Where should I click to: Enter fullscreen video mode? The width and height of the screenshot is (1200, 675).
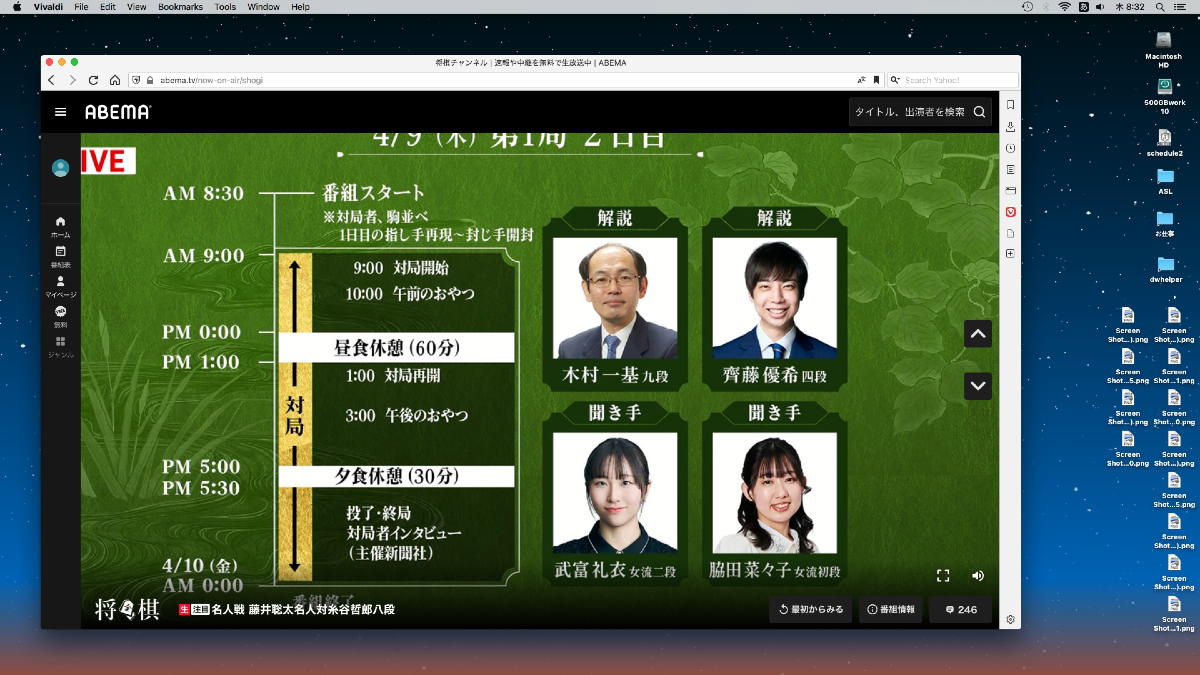(943, 576)
